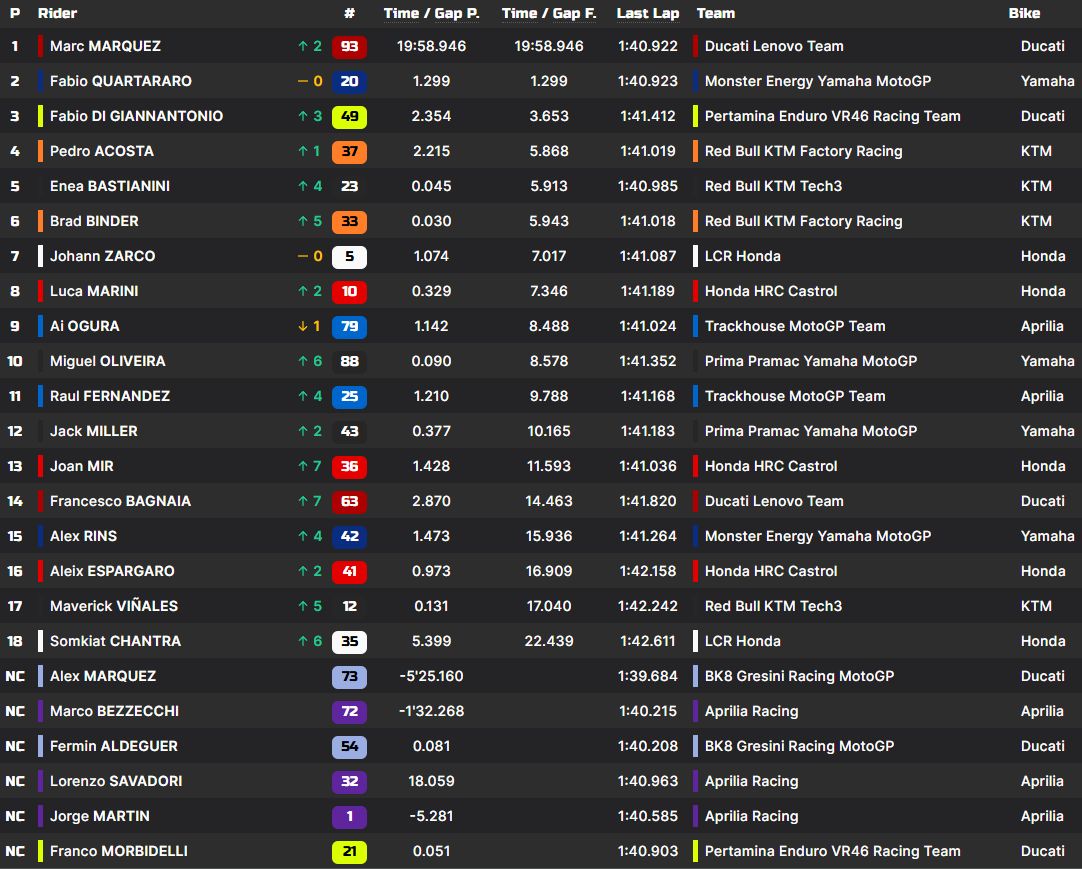Screen dimensions: 1082x869
Task: Click leader time 19:58.946 in Gap P. column
Action: click(431, 46)
